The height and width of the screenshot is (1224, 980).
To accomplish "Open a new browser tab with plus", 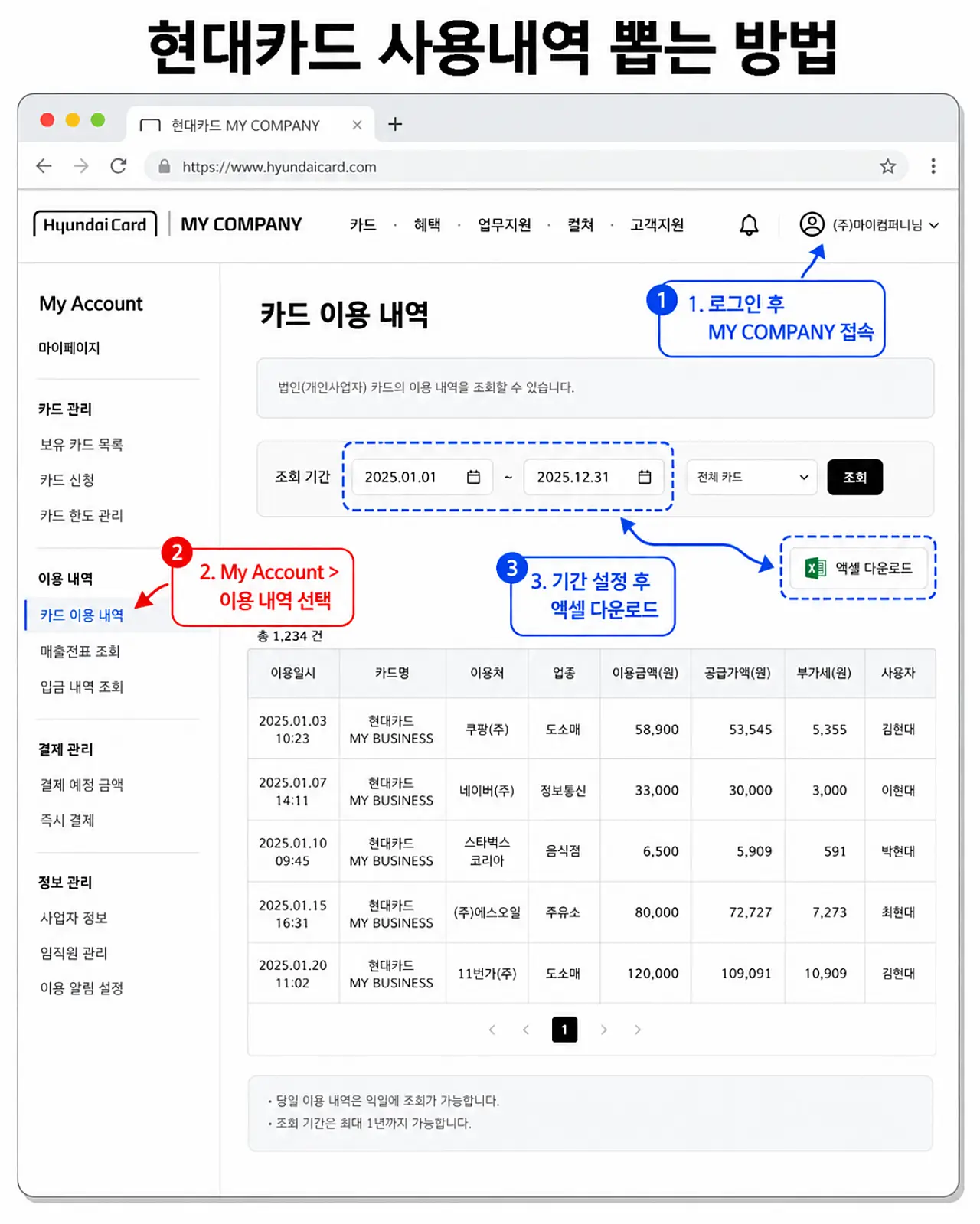I will (395, 124).
